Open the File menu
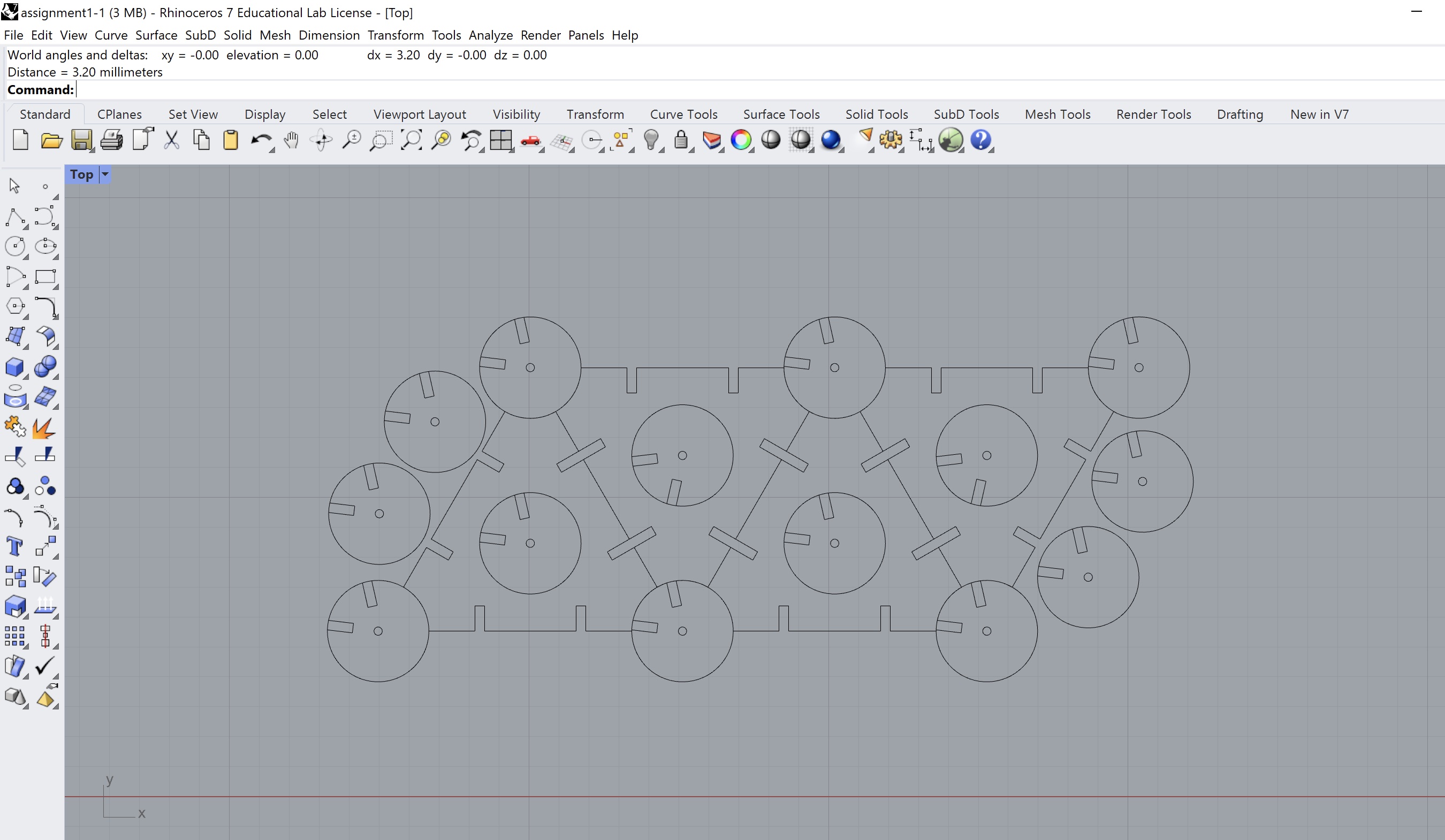The image size is (1445, 840). pos(14,35)
